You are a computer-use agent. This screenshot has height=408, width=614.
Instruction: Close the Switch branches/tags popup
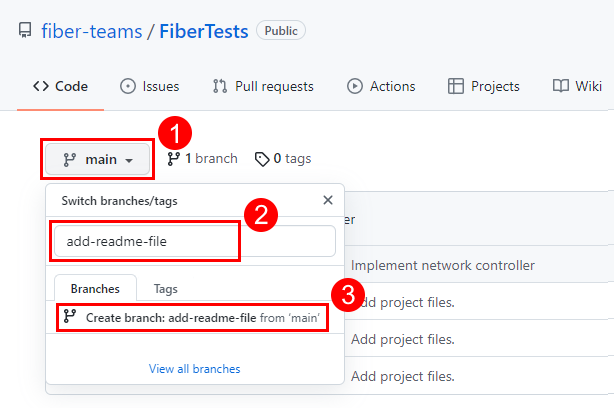(328, 200)
